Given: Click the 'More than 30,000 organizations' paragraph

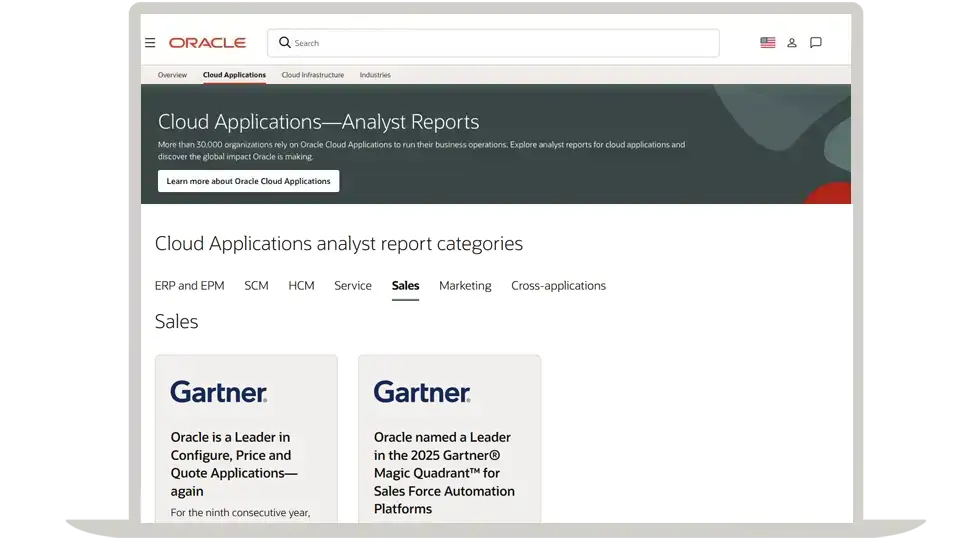Looking at the screenshot, I should tap(421, 151).
